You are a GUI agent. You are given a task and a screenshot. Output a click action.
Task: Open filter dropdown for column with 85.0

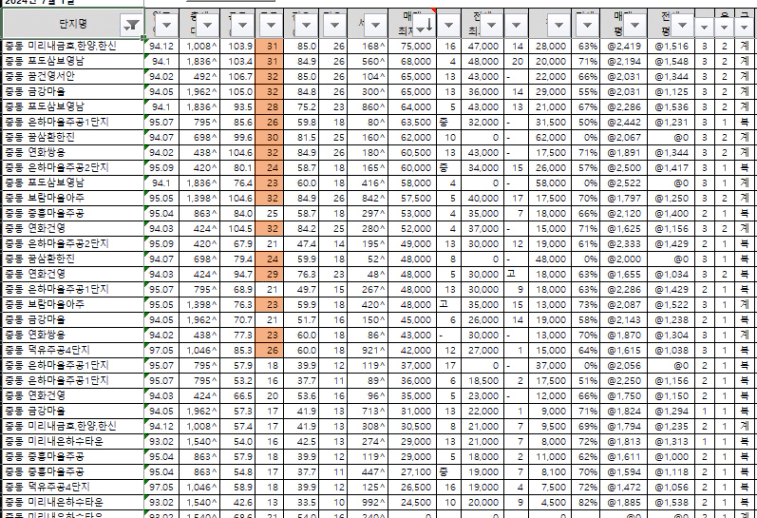(306, 25)
